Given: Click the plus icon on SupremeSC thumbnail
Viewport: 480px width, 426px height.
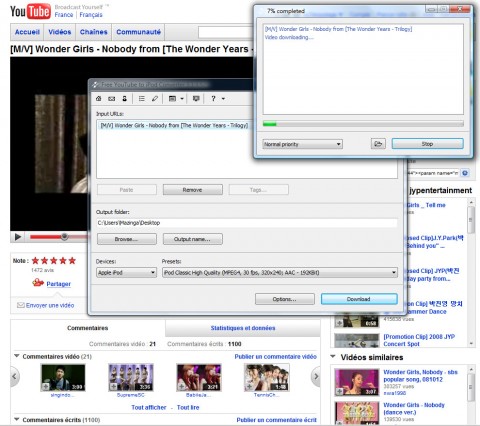Looking at the screenshot, I should point(113,386).
